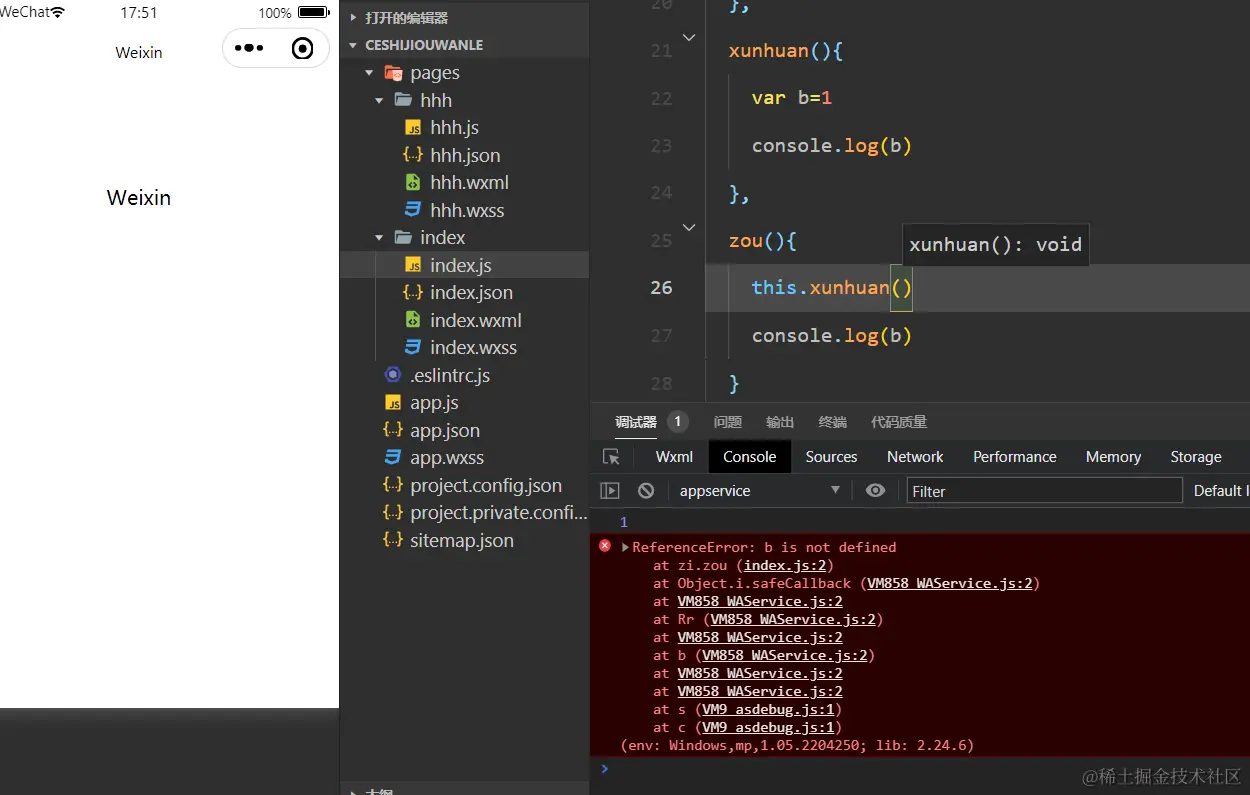Open the Sources devtools tab
This screenshot has width=1250, height=795.
[x=831, y=456]
